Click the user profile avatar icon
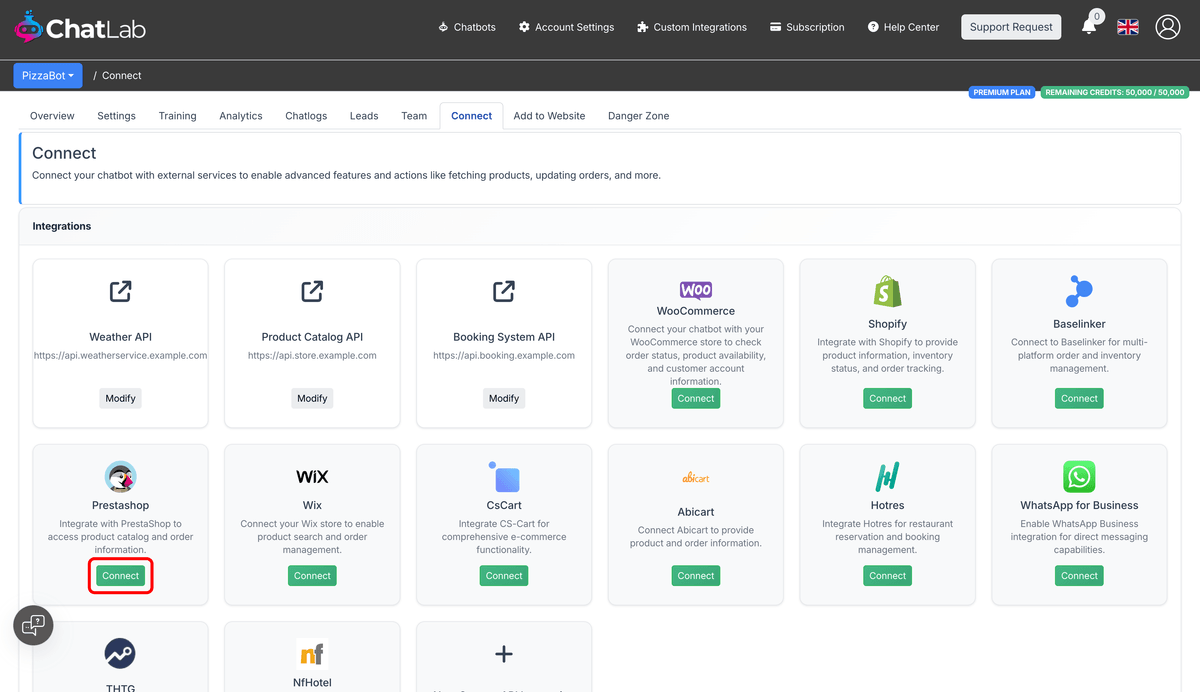Screen dimensions: 1200x692 click(1168, 27)
